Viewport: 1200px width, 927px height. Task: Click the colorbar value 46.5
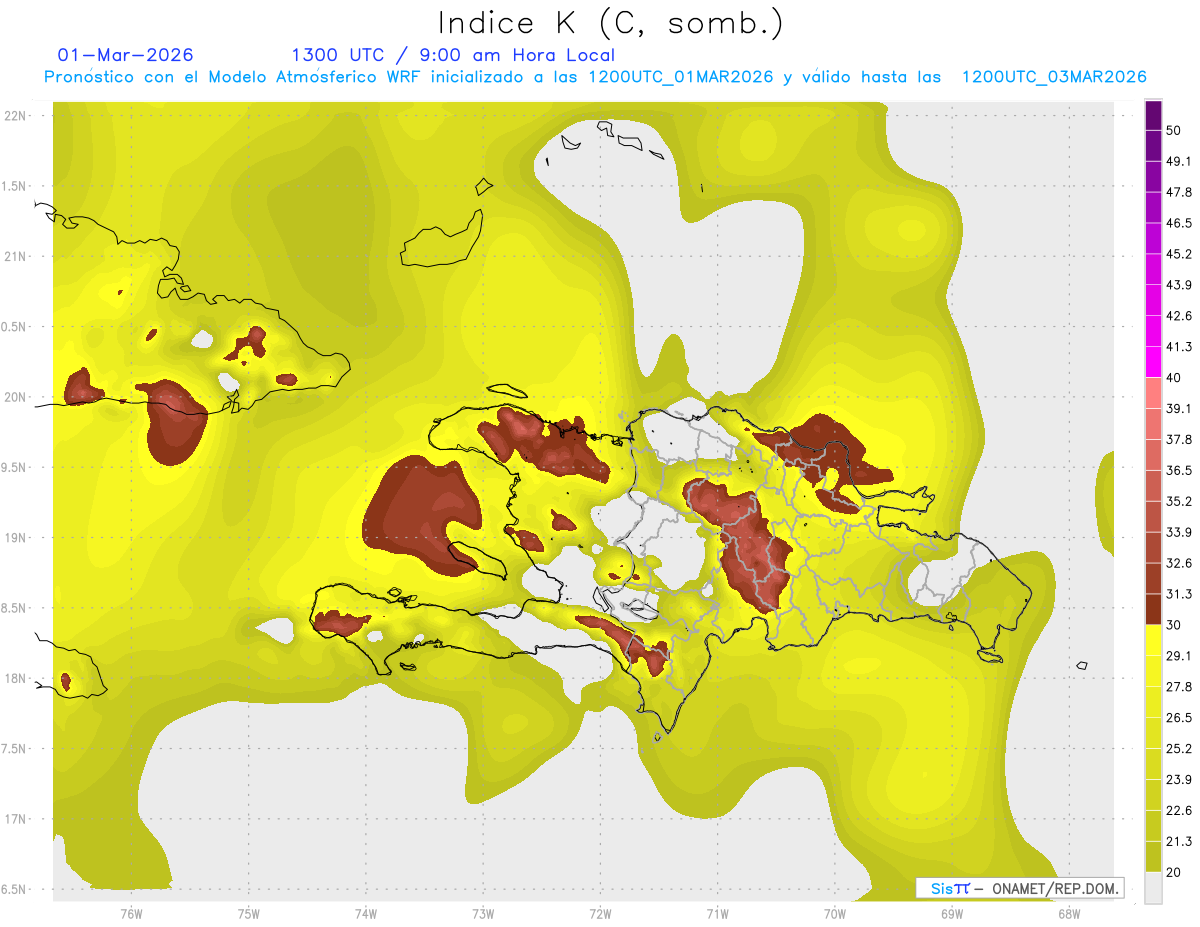click(x=1179, y=223)
